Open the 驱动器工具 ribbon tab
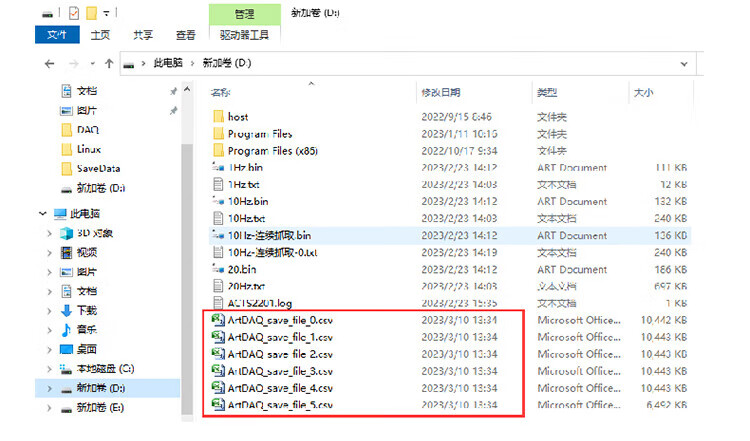The height and width of the screenshot is (441, 750). pyautogui.click(x=245, y=34)
